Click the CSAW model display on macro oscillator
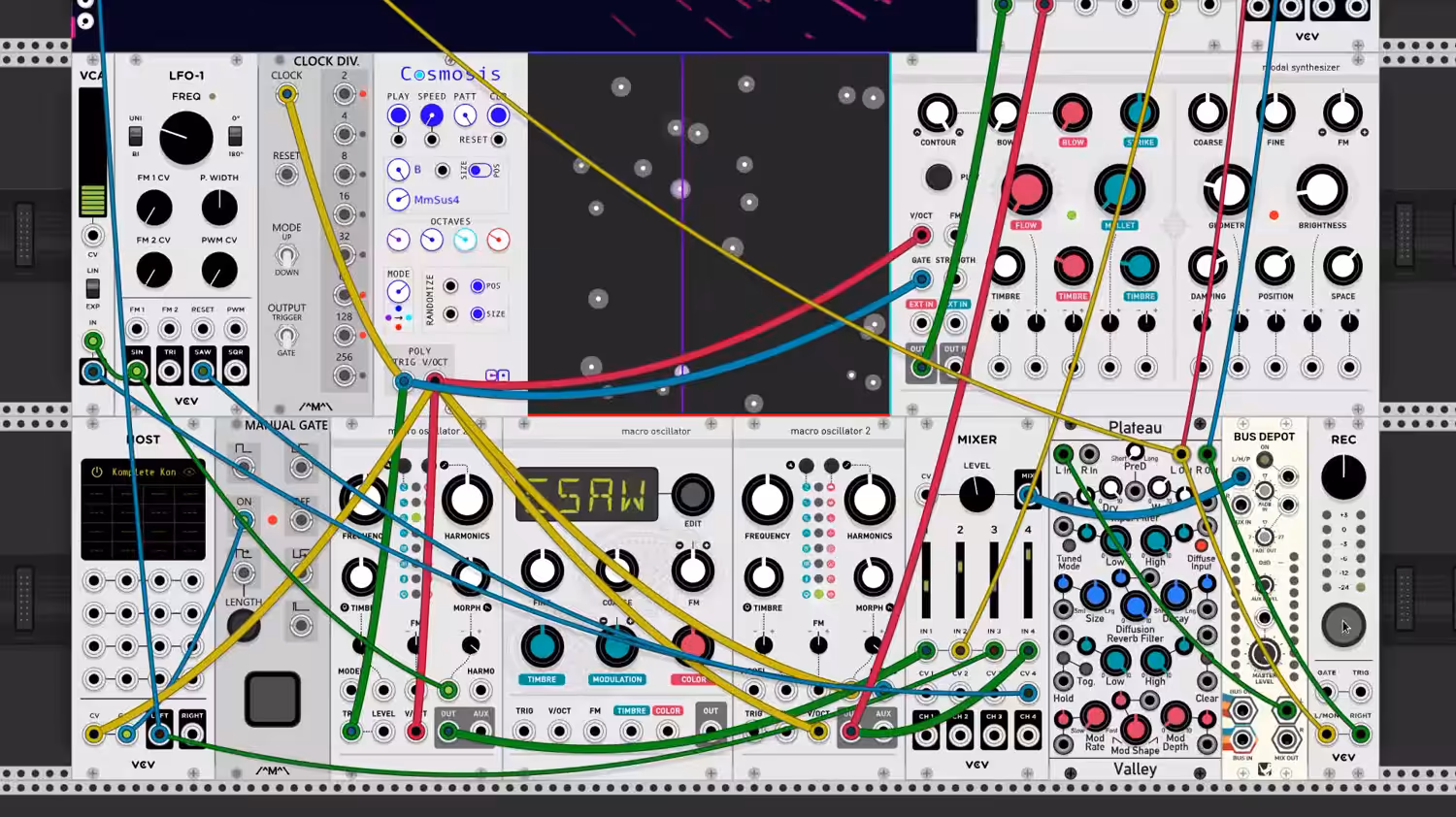Screen dimensions: 1456x817 coord(586,495)
